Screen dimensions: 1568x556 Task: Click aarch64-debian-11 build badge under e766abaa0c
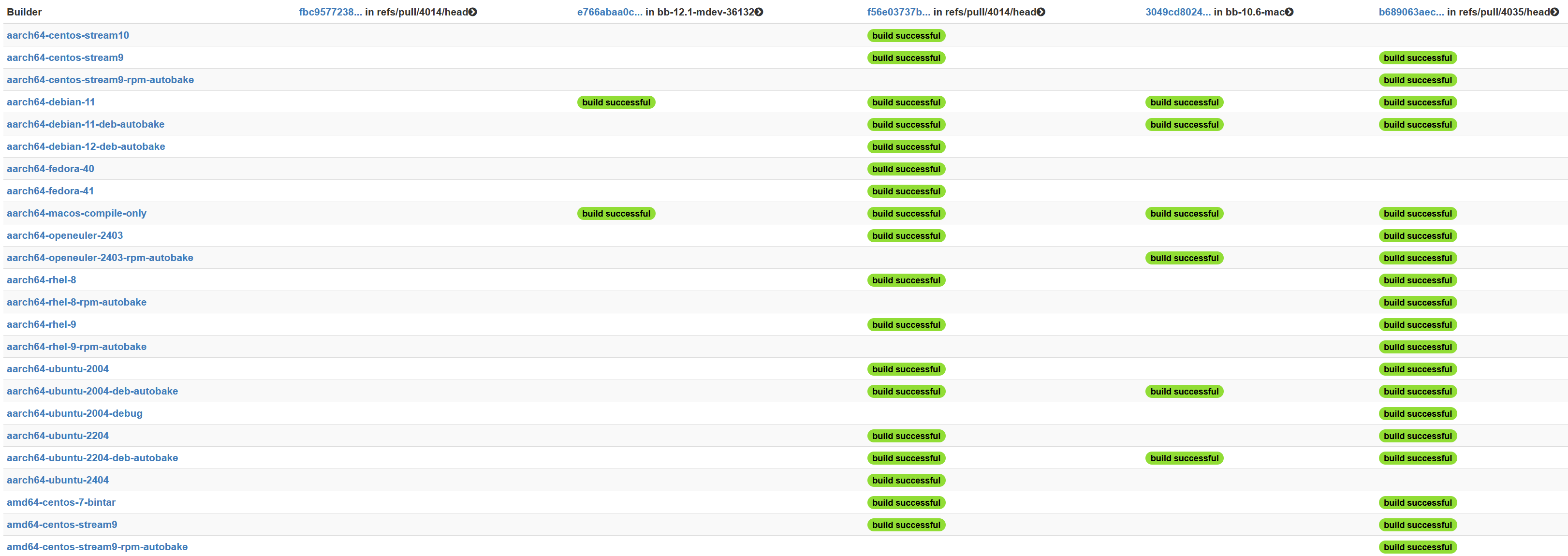click(616, 102)
